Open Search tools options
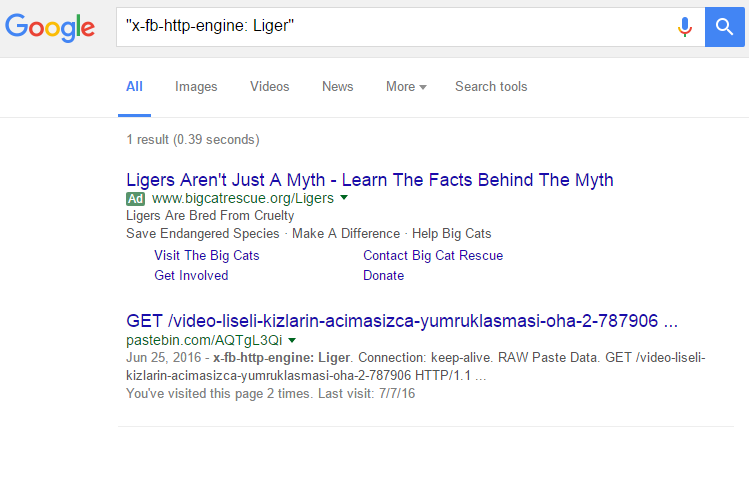Screen dimensions: 749x499 pyautogui.click(x=491, y=86)
